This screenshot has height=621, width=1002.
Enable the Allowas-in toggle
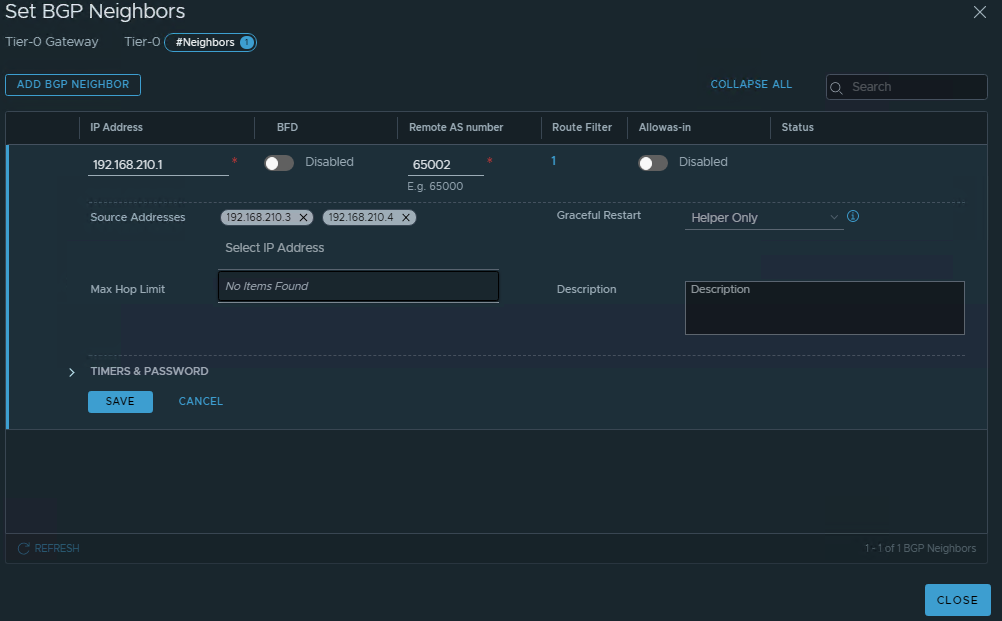(x=652, y=163)
